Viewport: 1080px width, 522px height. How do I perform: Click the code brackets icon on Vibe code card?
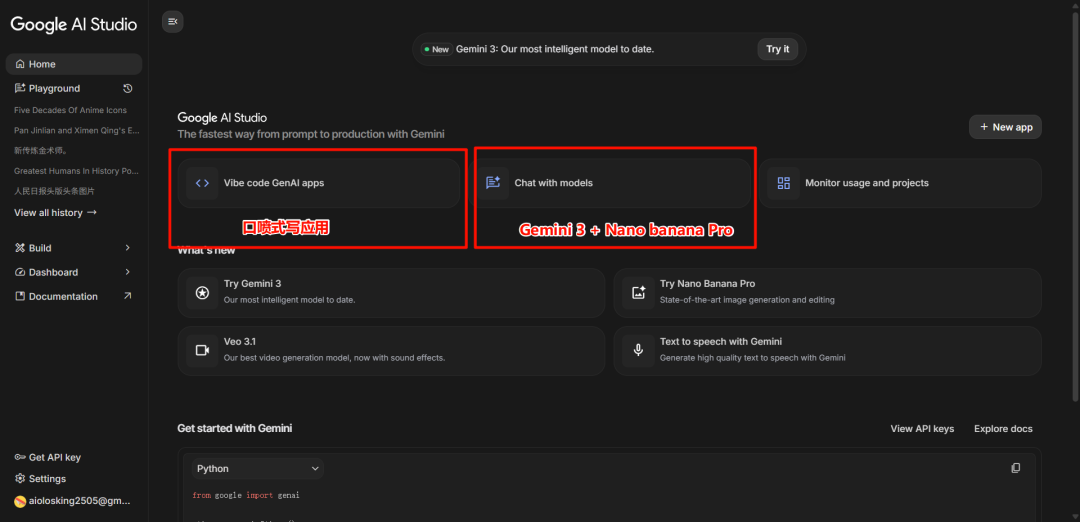pos(202,183)
